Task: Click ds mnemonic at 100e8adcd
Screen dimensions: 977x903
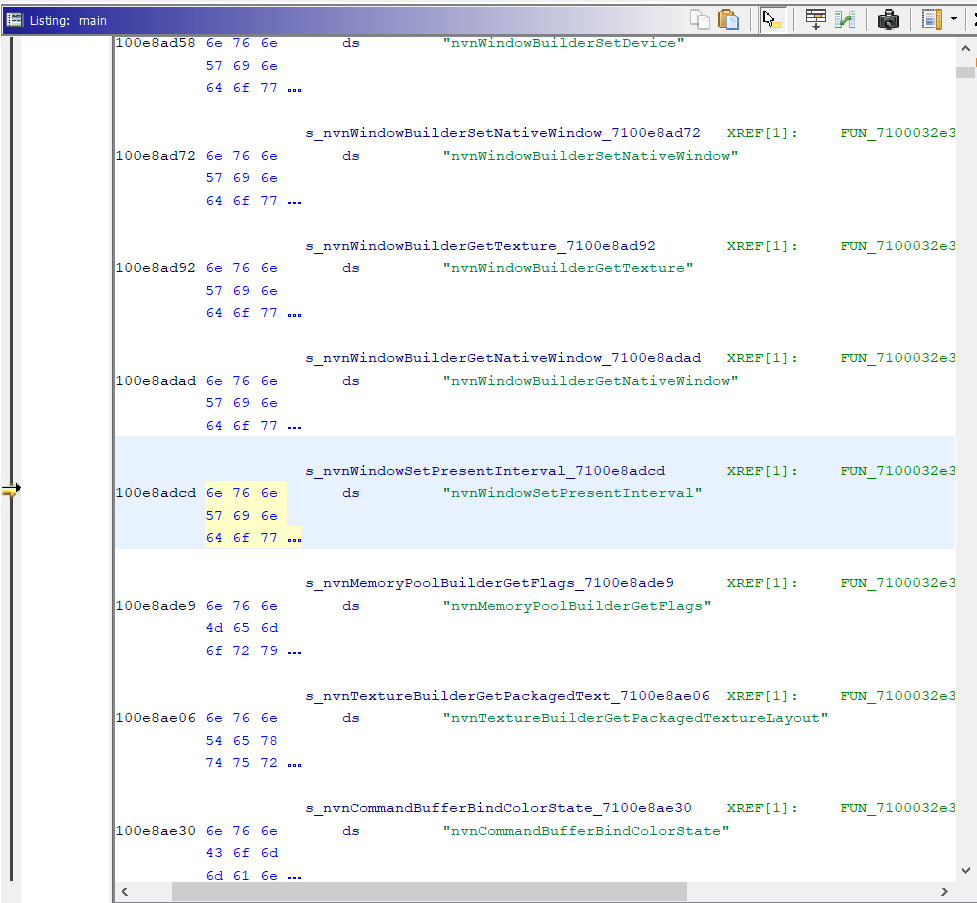Action: [350, 493]
